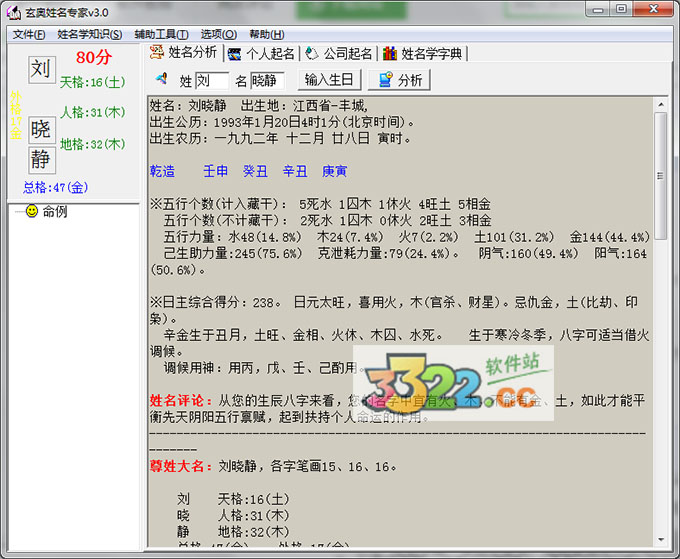The image size is (680, 559).
Task: Click the 出生地：江西省-丰城 text
Action: (304, 105)
